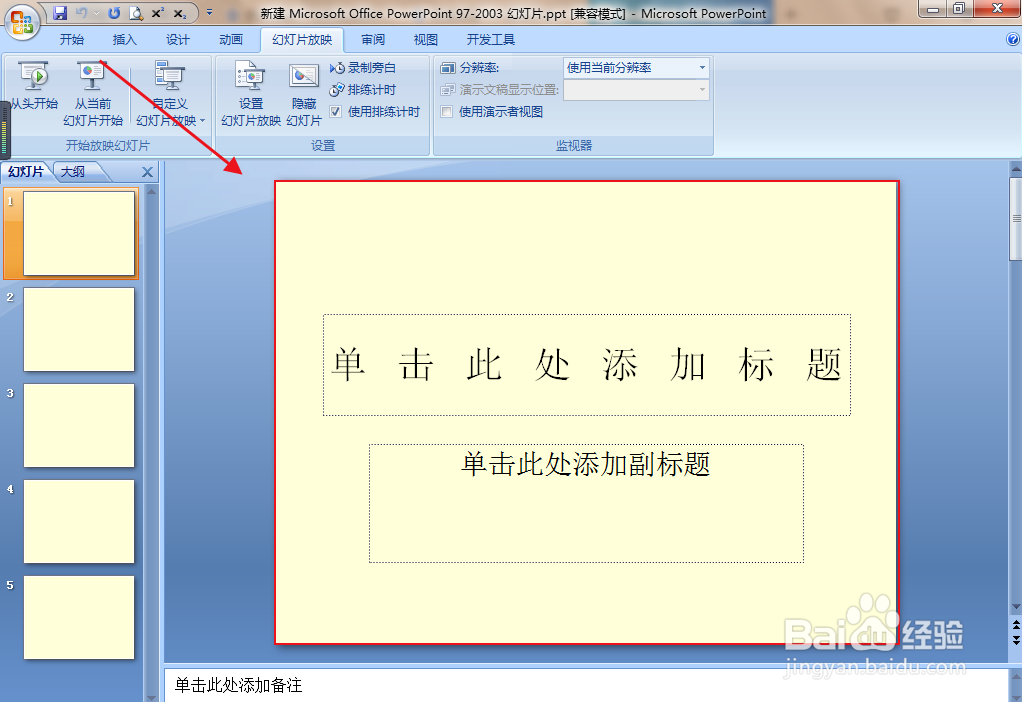Select the 幻灯片 pane tab
Viewport: 1022px width, 702px height.
click(25, 171)
